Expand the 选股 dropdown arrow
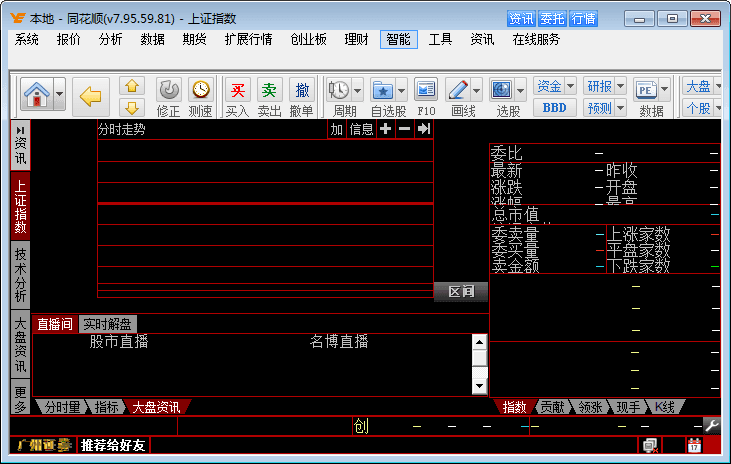The image size is (731, 464). 521,90
